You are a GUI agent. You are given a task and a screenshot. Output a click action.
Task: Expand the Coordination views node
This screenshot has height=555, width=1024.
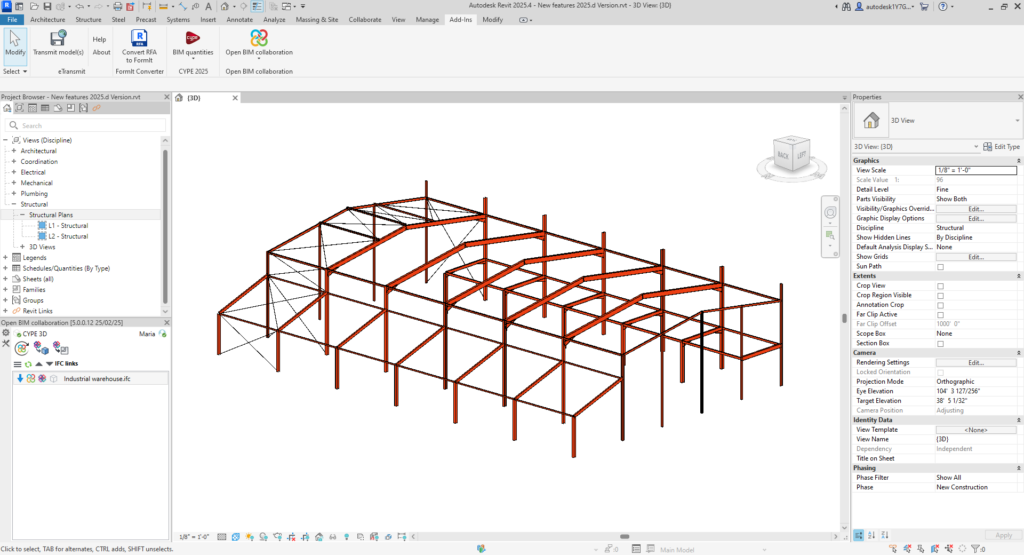point(14,161)
